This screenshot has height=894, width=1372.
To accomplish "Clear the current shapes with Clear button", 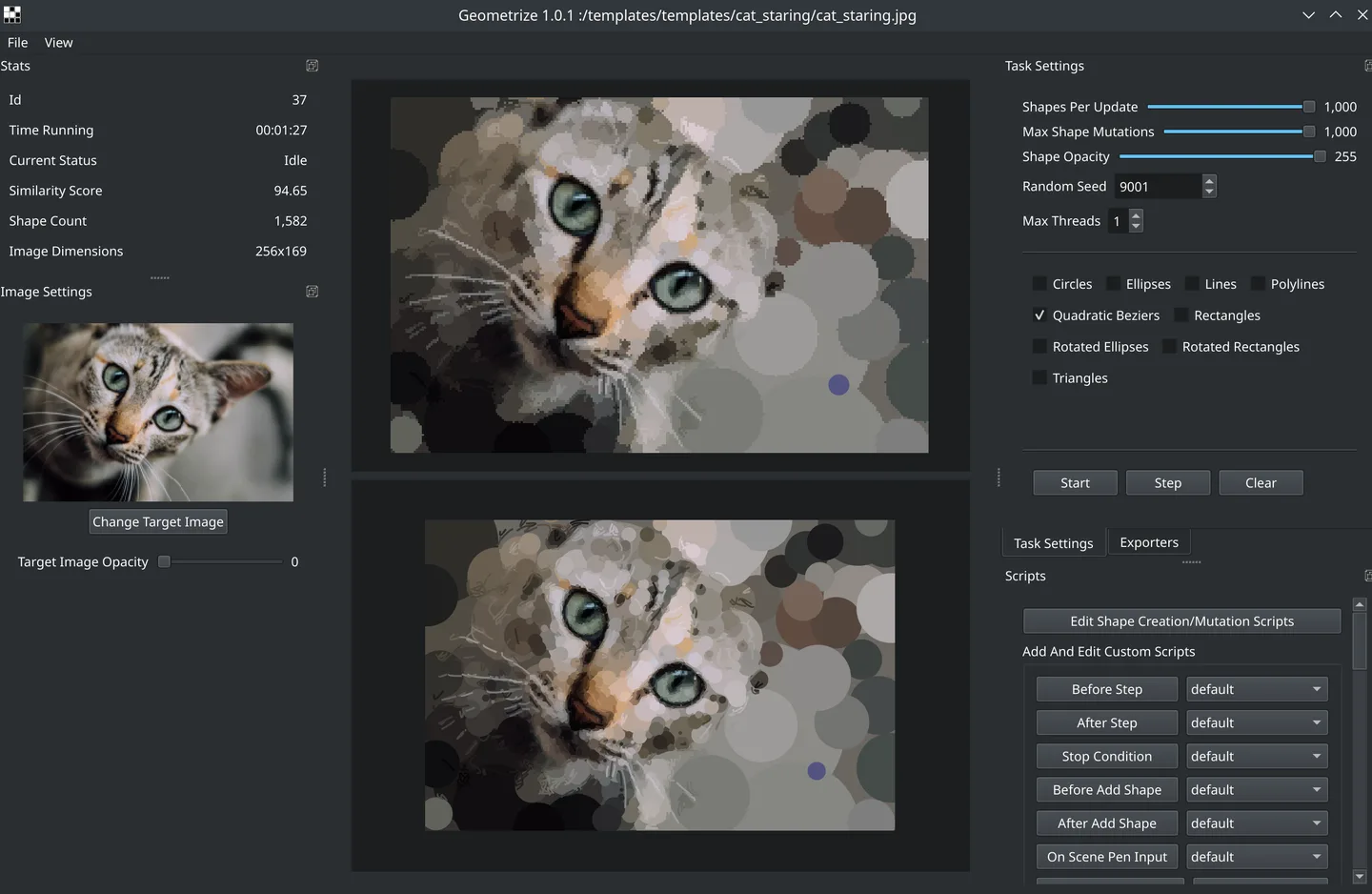I will click(x=1261, y=483).
